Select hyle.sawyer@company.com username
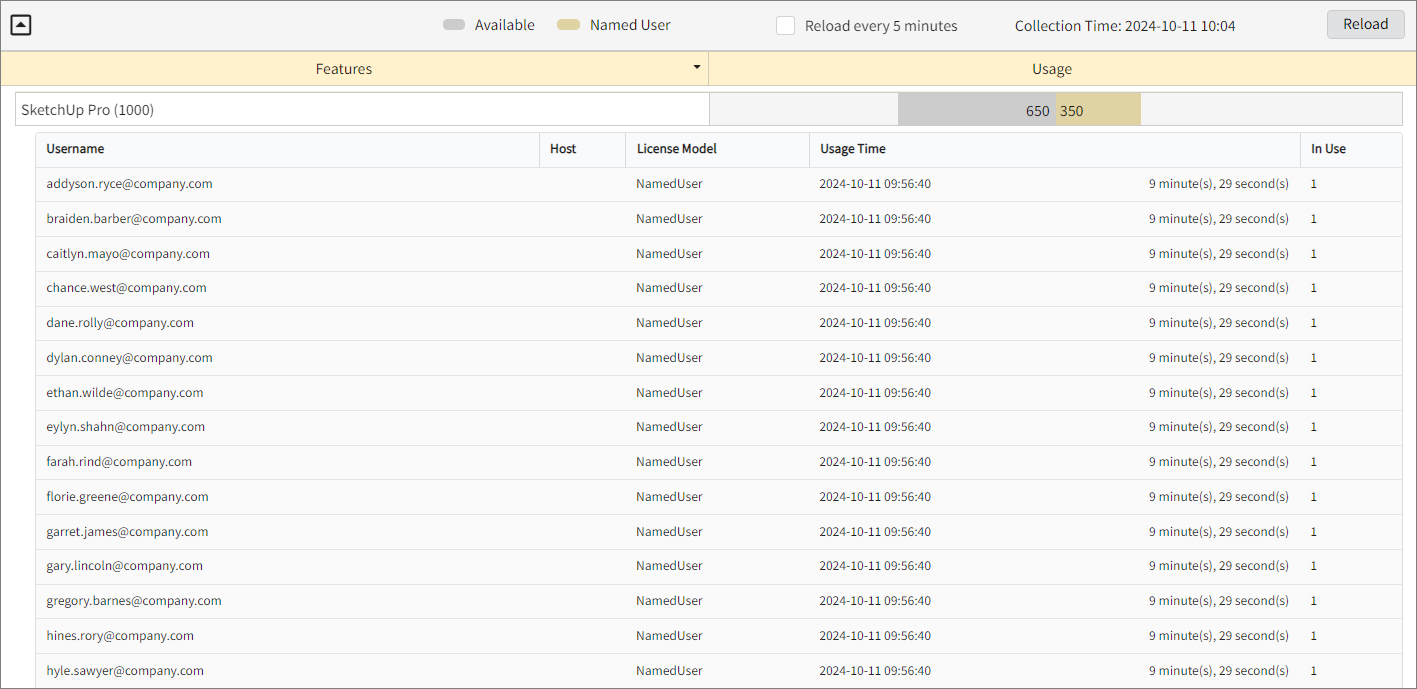This screenshot has width=1417, height=689. [125, 671]
